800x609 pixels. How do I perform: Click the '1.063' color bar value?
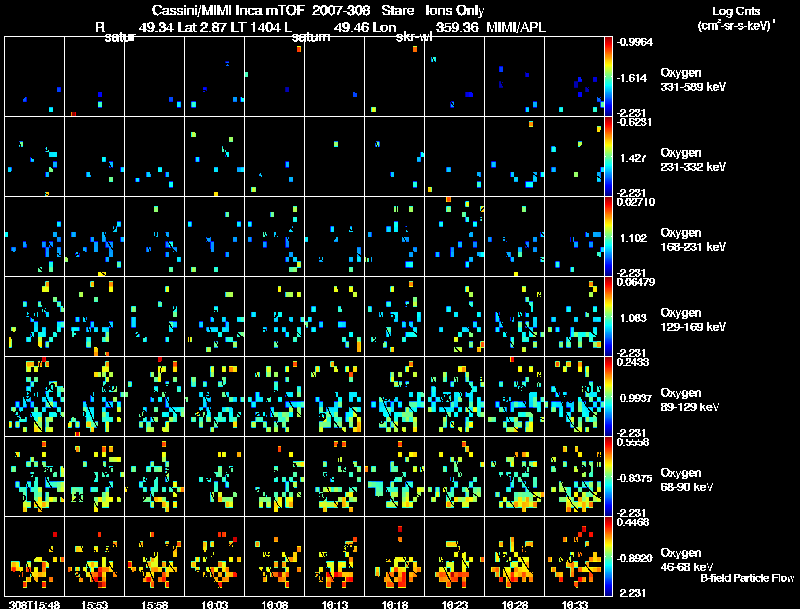point(633,318)
